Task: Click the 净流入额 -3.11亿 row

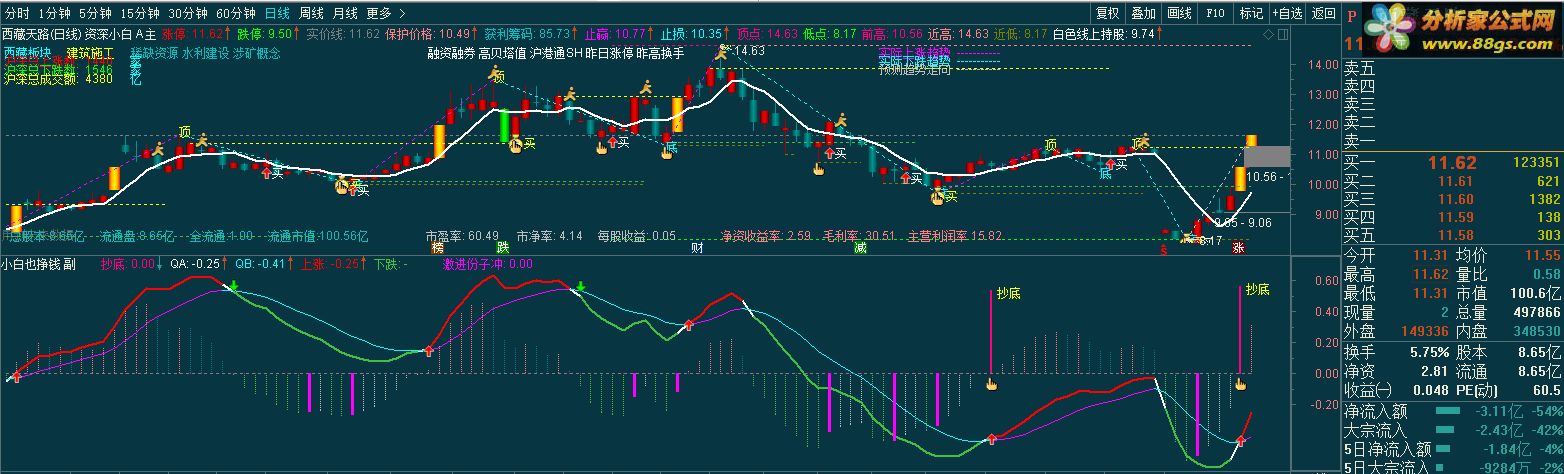Action: tap(1452, 410)
